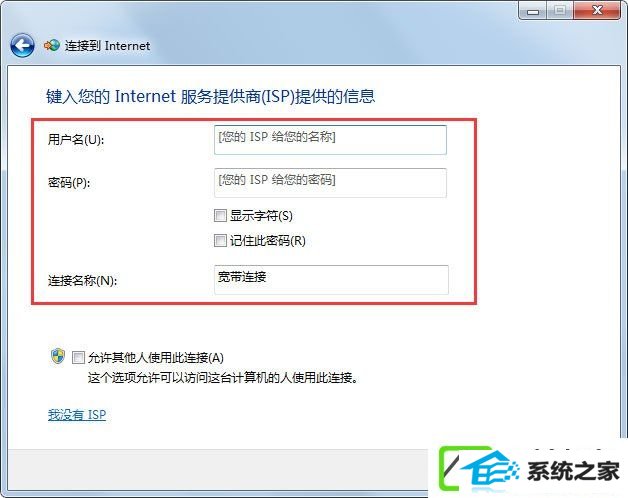The image size is (628, 498).
Task: Click the 用户名(U): label
Action: coord(76,140)
